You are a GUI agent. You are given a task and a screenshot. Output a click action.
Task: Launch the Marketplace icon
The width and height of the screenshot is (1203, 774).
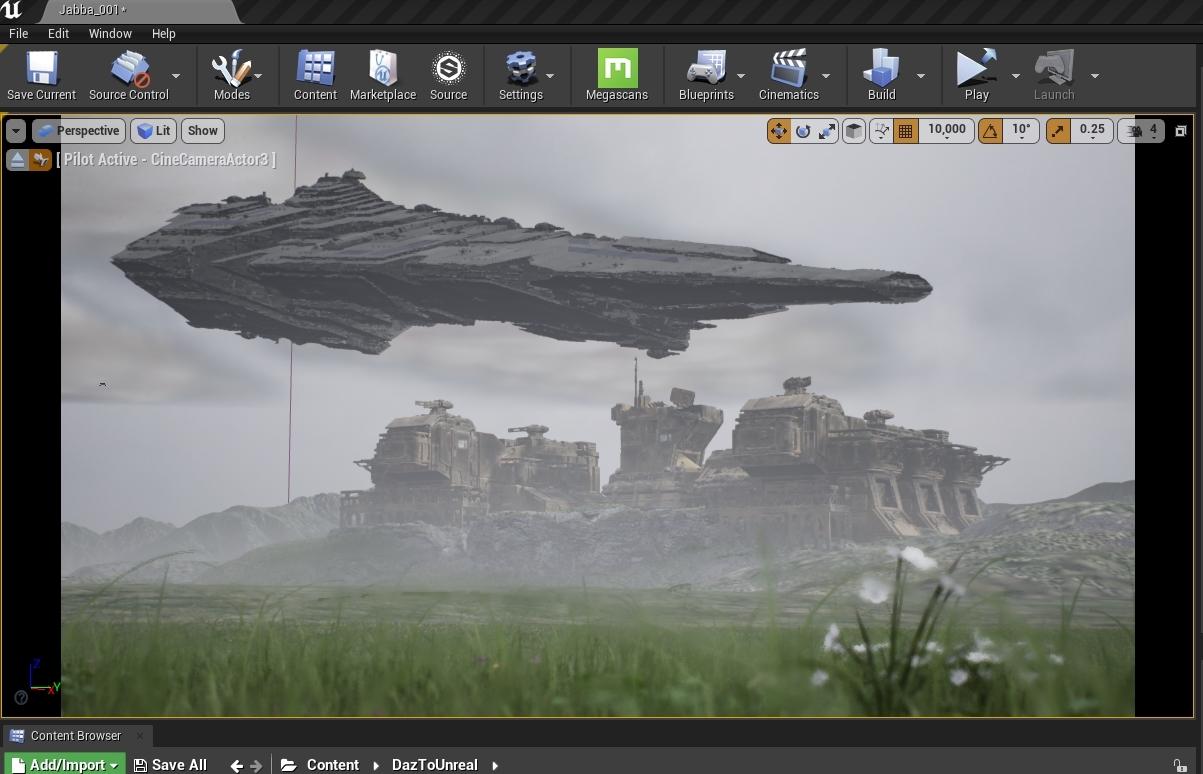pos(383,76)
